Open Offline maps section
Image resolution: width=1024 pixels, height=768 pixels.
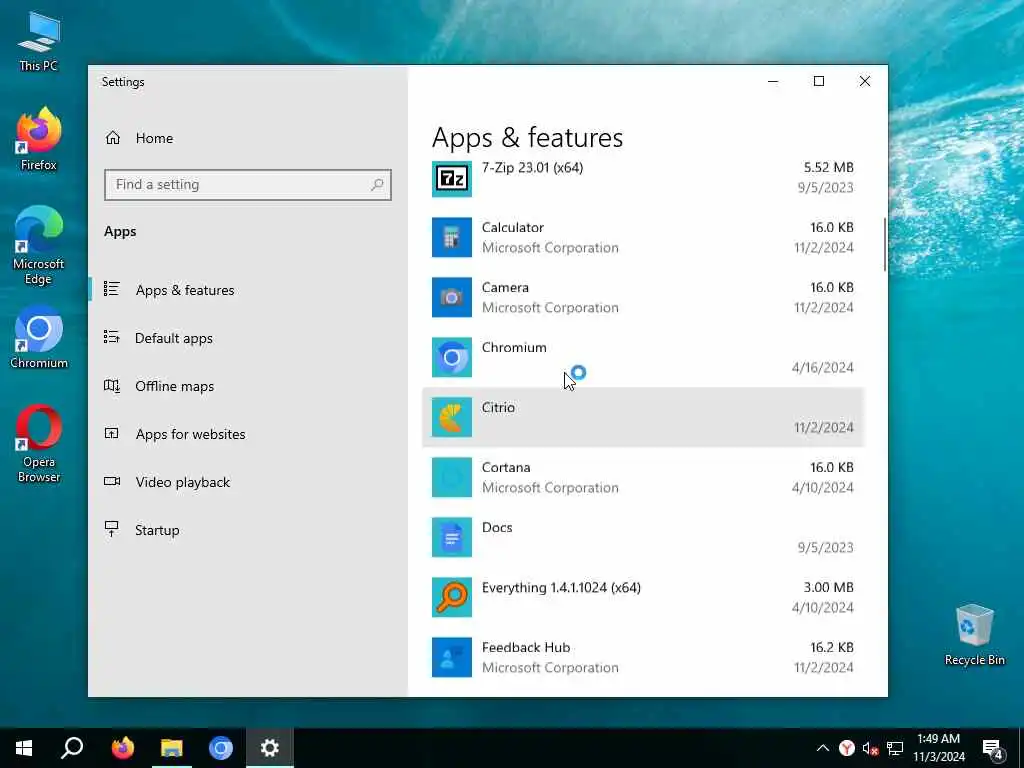pos(174,386)
